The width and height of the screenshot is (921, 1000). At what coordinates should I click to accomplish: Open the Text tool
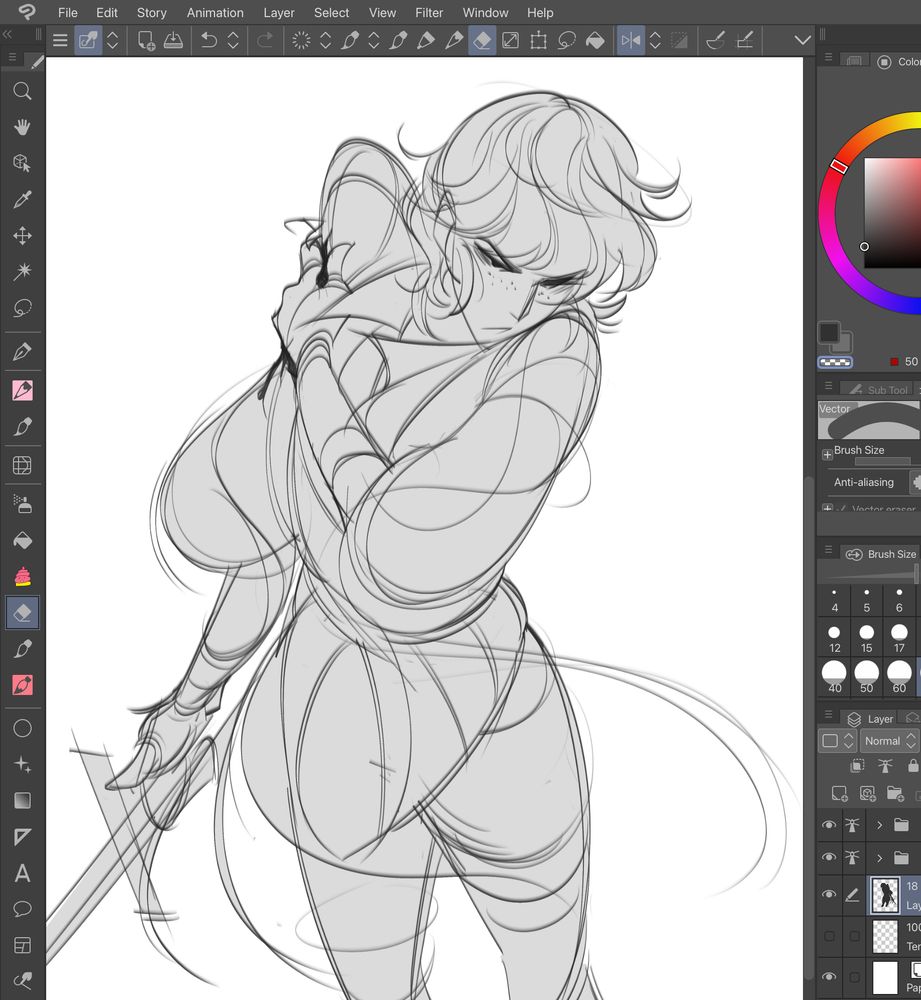pos(22,873)
